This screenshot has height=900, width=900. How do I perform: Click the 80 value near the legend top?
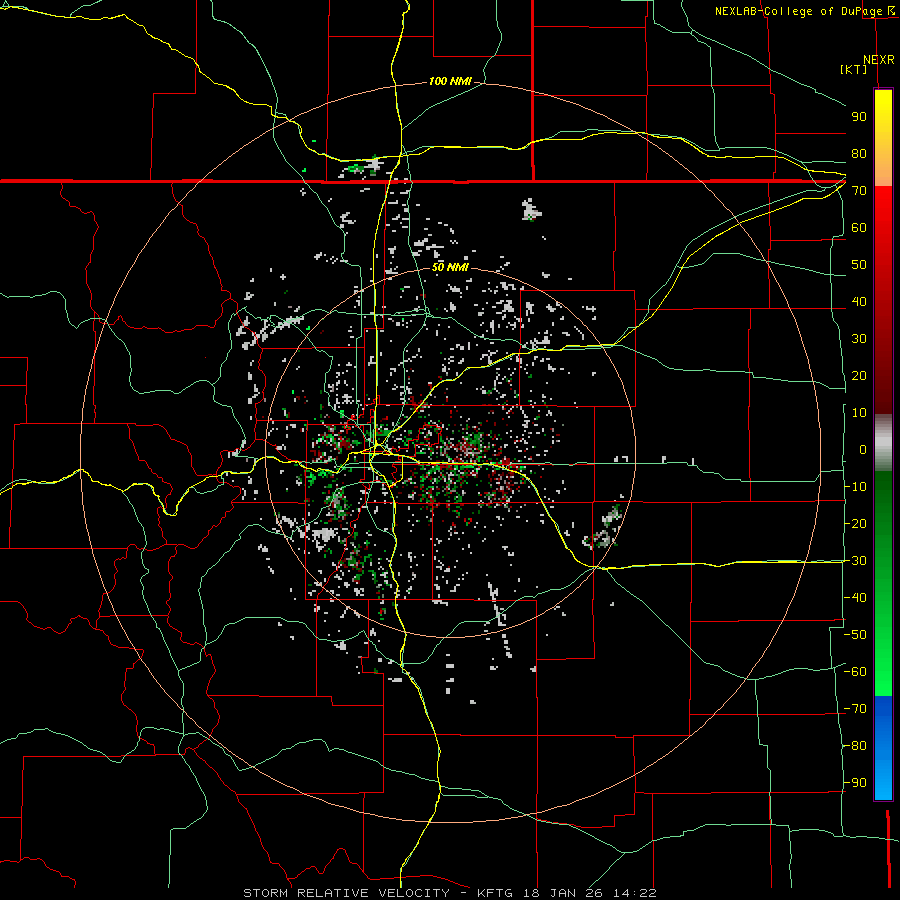tap(859, 153)
